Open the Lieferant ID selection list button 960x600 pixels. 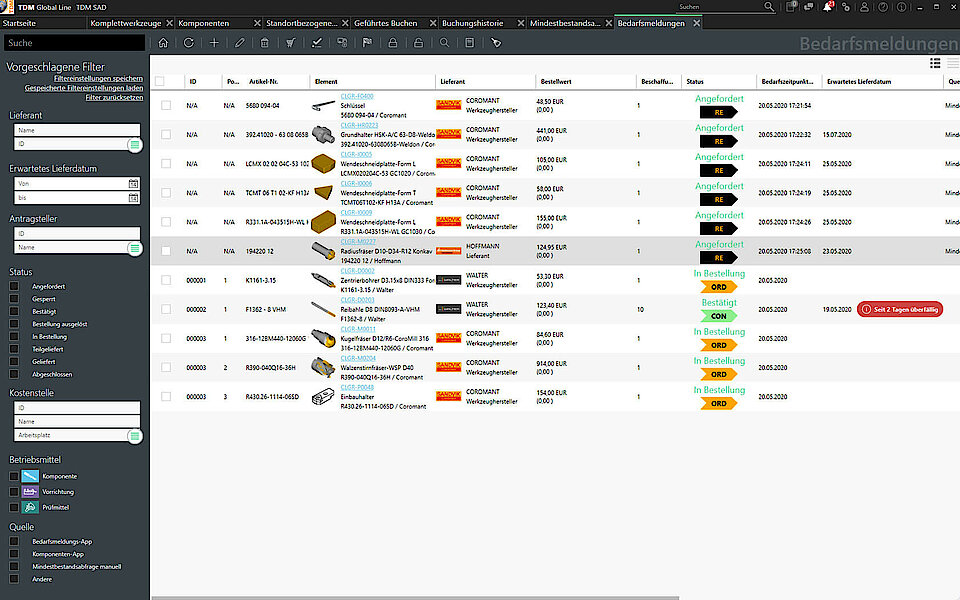tap(135, 144)
